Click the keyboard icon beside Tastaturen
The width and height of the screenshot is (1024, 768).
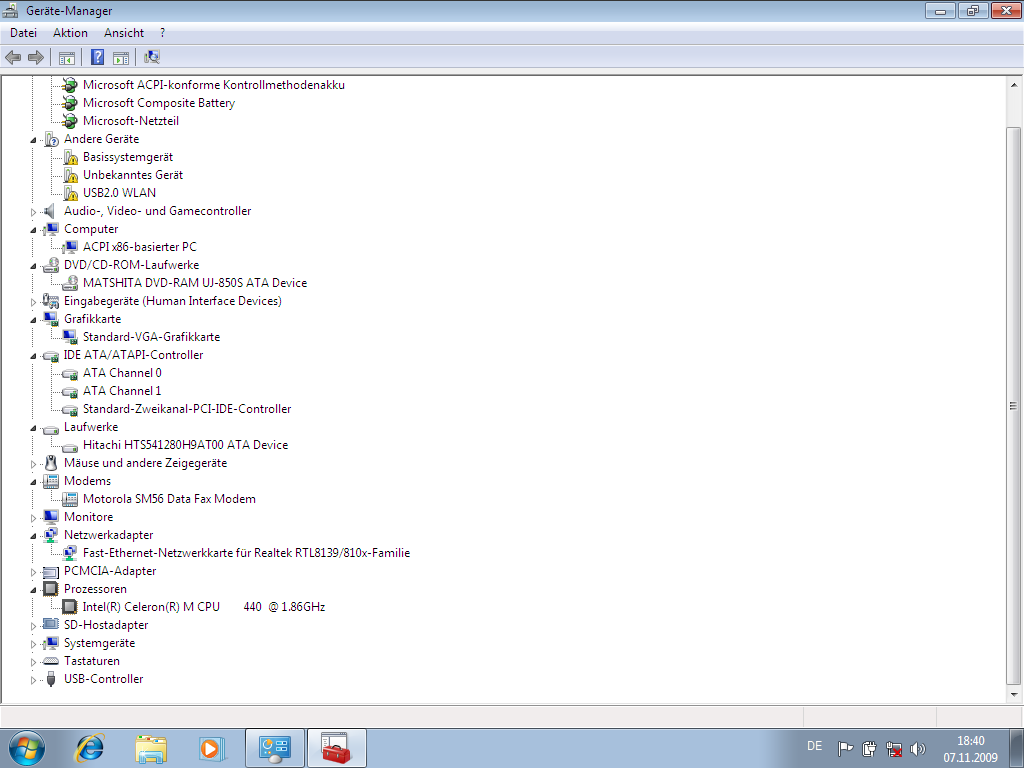click(50, 662)
